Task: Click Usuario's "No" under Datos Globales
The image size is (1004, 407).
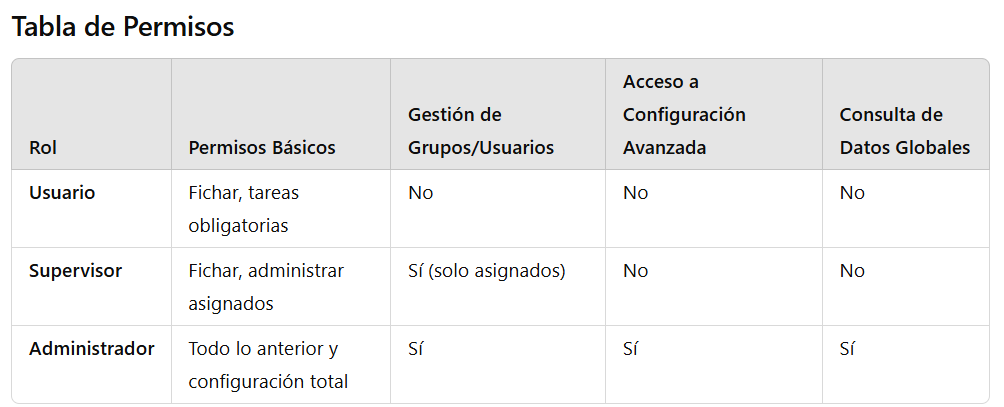Action: tap(852, 192)
